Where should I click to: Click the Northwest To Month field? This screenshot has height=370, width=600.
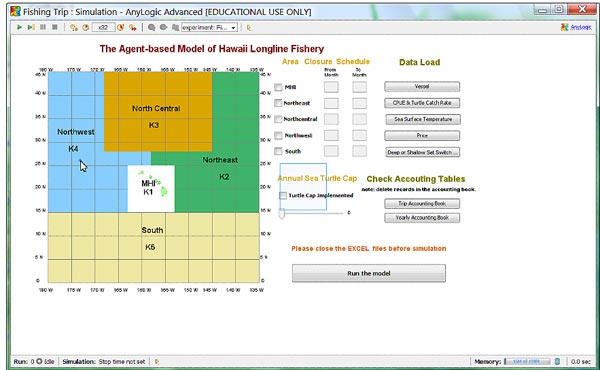[359, 135]
